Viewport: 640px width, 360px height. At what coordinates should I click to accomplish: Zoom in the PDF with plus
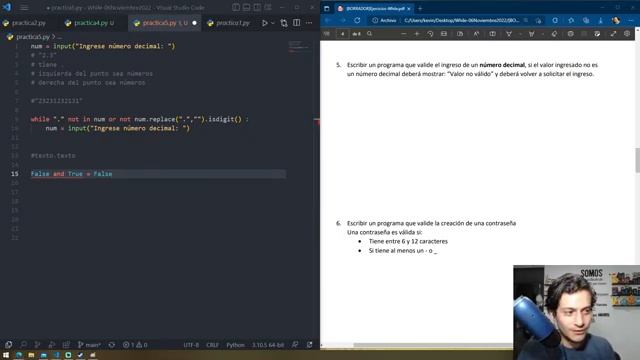point(417,34)
